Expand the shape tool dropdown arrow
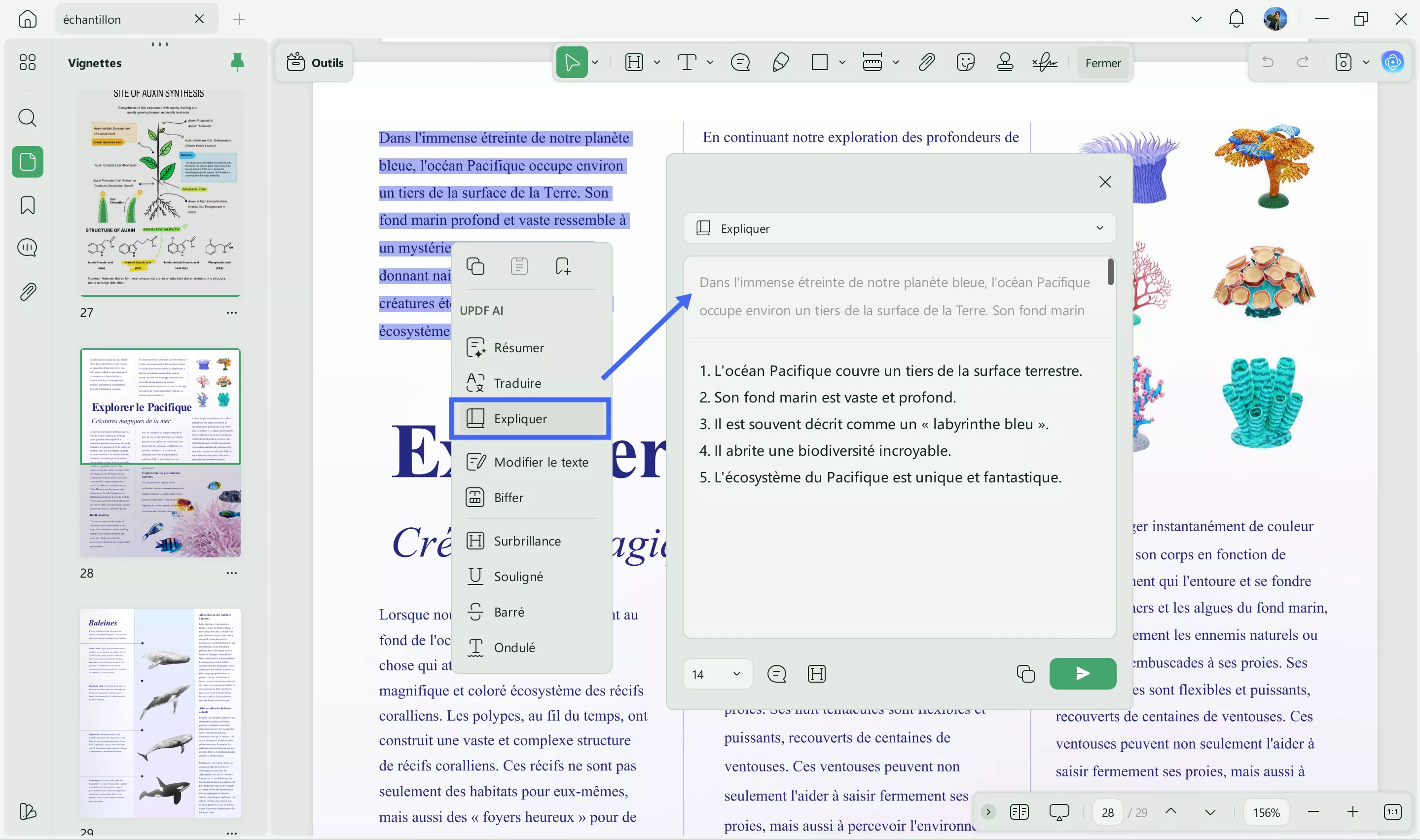This screenshot has height=840, width=1420. click(841, 62)
